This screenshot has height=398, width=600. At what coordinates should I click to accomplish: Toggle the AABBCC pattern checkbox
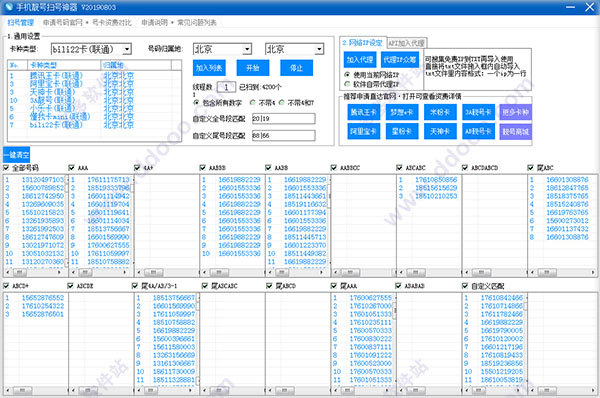334,168
